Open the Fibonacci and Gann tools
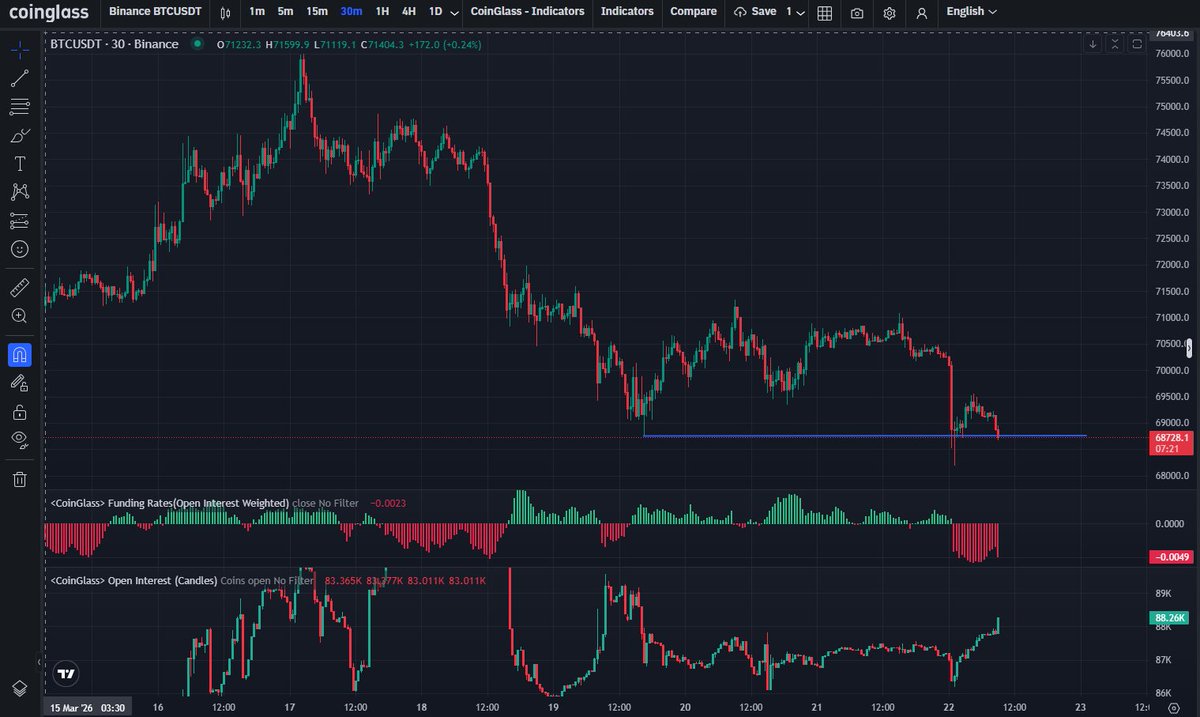 [x=19, y=106]
